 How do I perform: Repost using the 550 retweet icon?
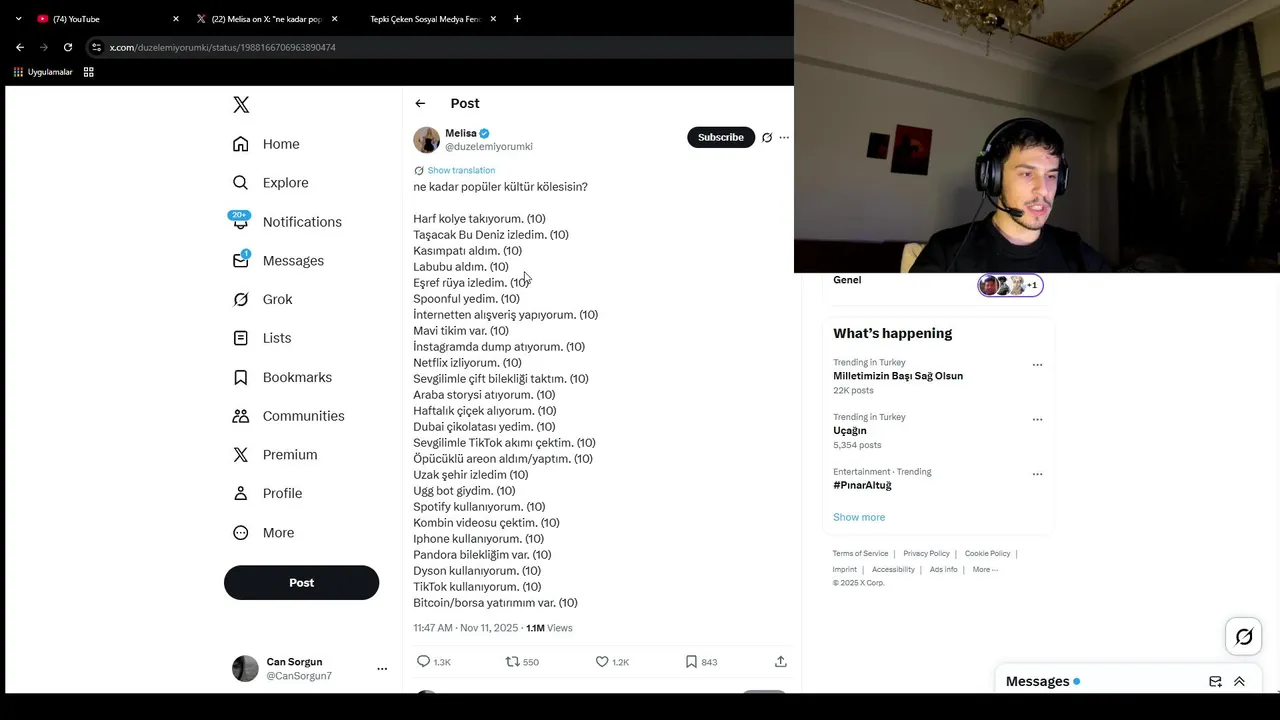(522, 662)
